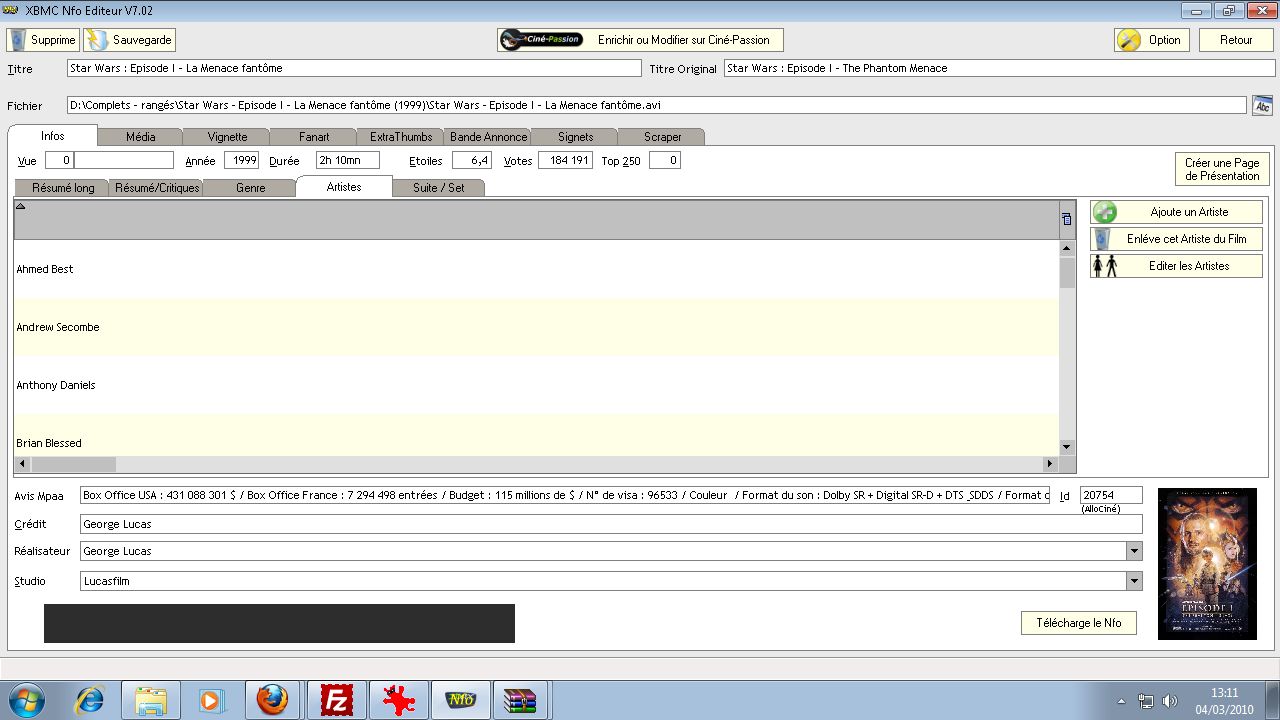This screenshot has width=1280, height=720.
Task: Select artist row Andrew Secombe
Action: coord(536,327)
